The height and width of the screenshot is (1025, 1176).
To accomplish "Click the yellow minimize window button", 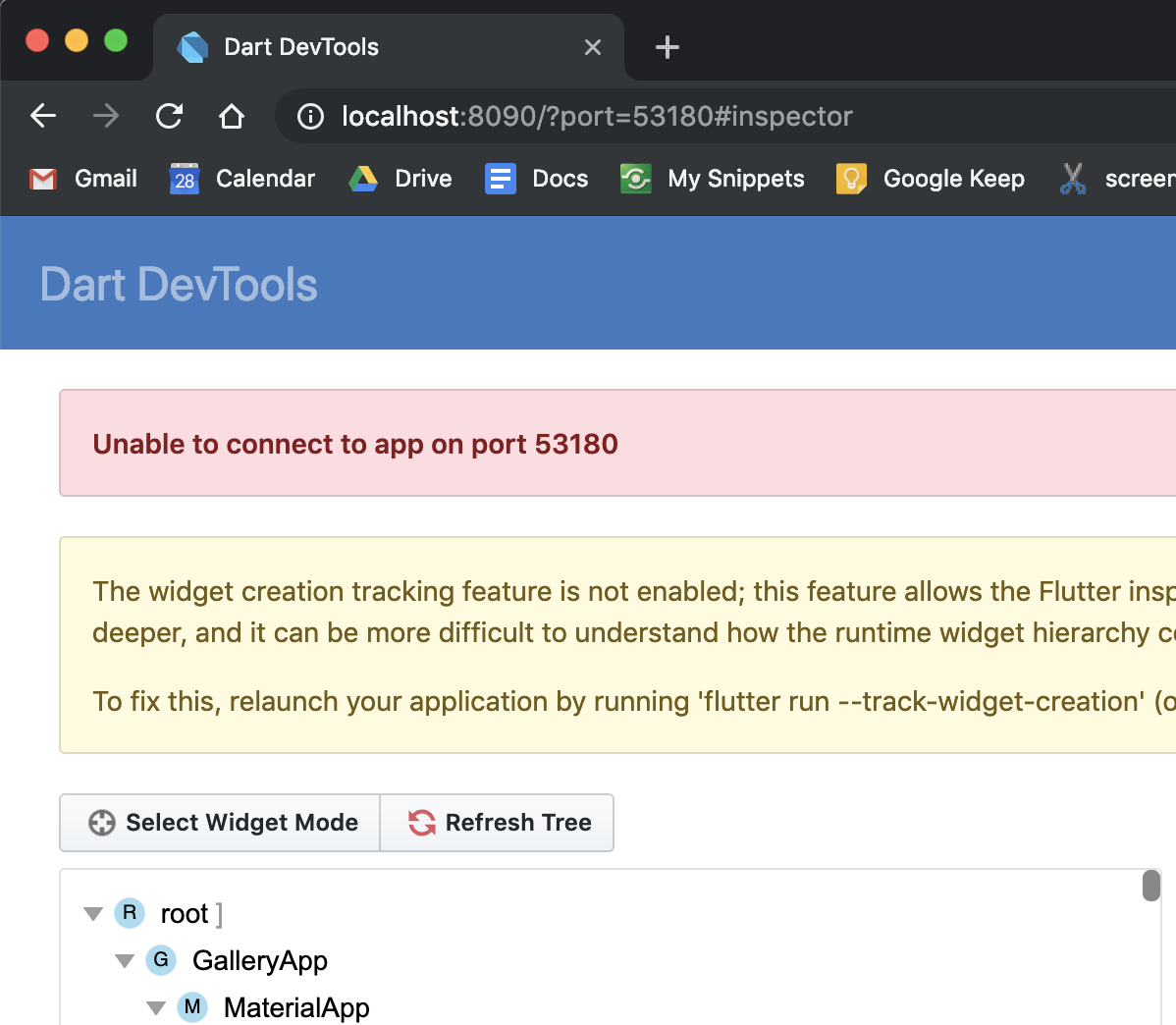I will click(x=77, y=40).
